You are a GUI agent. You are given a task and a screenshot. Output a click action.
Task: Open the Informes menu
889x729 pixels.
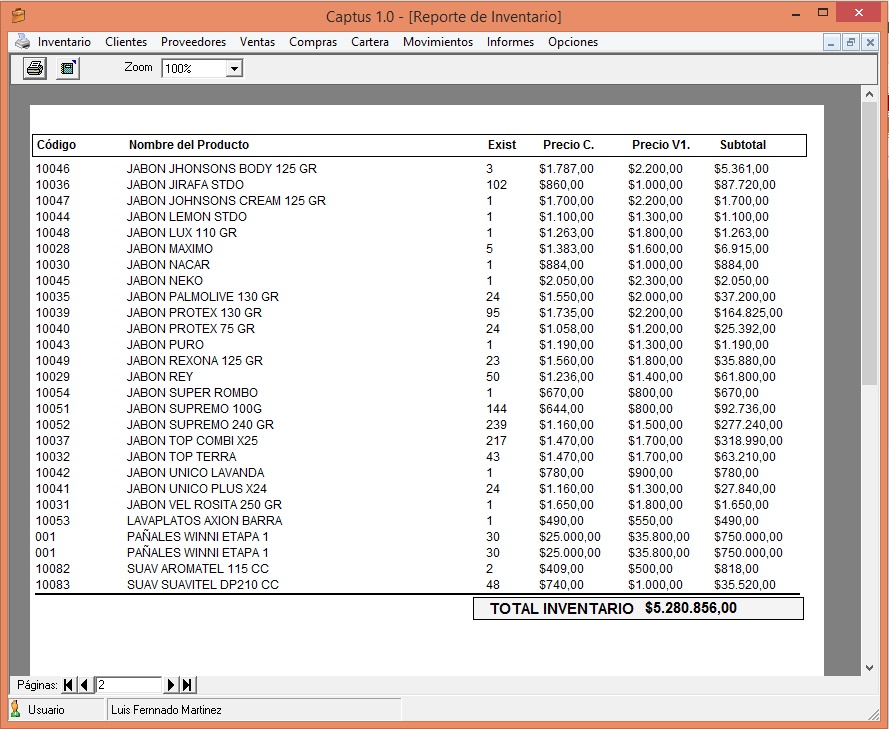click(x=510, y=42)
